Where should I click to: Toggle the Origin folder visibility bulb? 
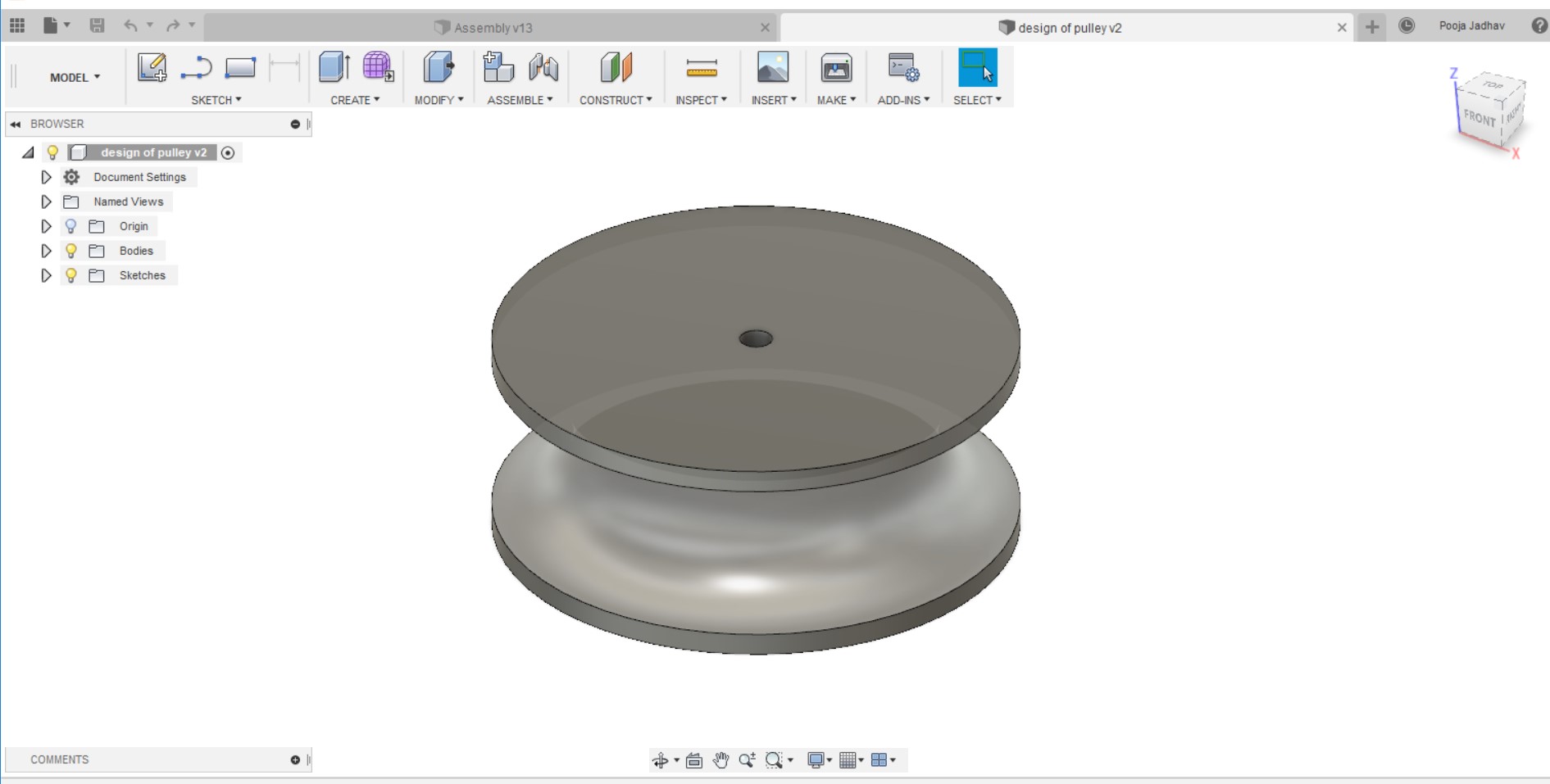[71, 226]
